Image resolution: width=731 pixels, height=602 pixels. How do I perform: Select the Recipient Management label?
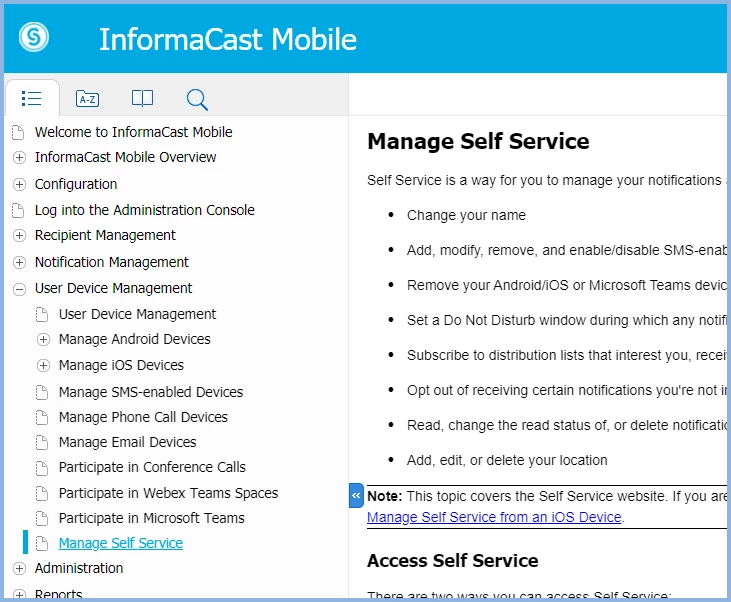tap(105, 235)
